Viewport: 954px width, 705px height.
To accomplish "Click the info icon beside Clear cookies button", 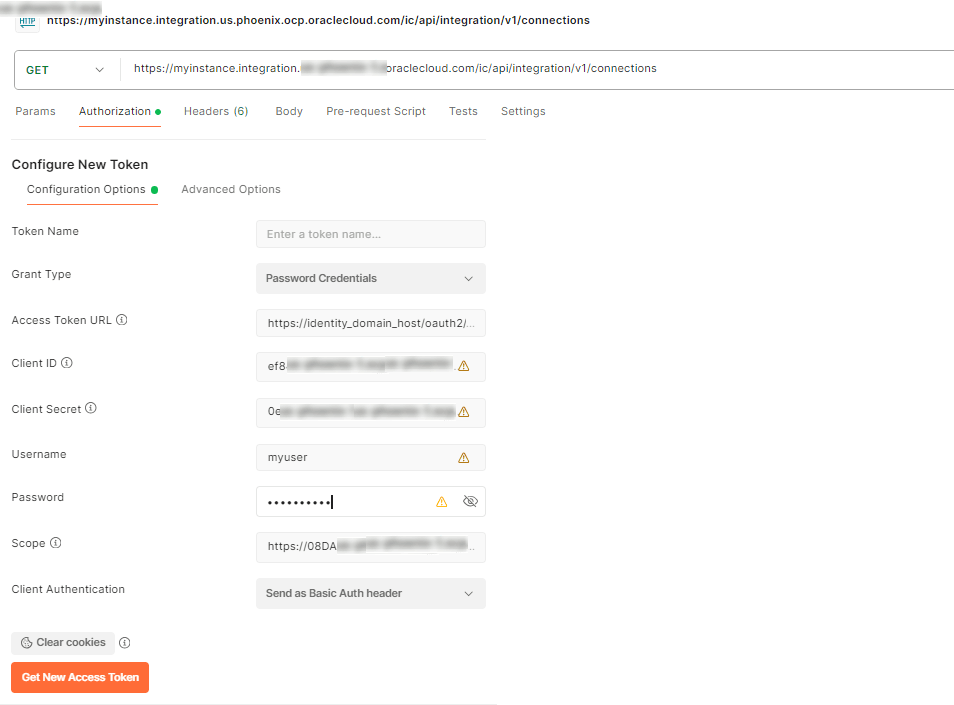I will (124, 643).
